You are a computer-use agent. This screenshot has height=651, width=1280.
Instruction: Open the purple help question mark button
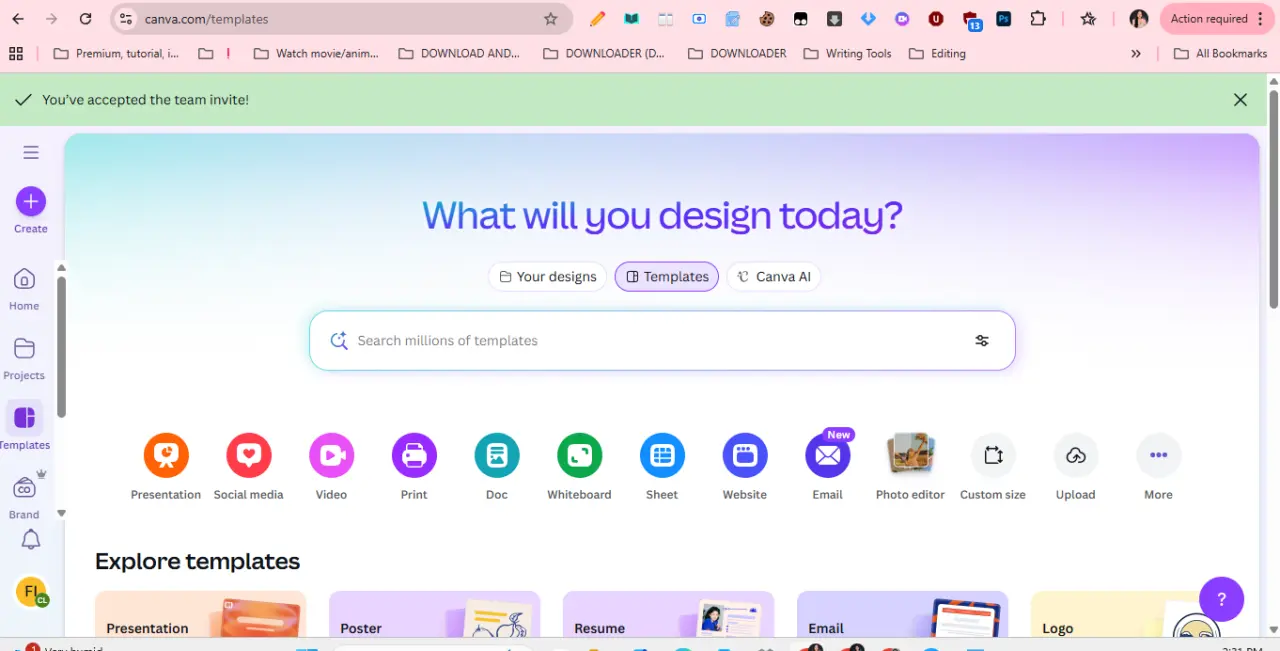1221,599
